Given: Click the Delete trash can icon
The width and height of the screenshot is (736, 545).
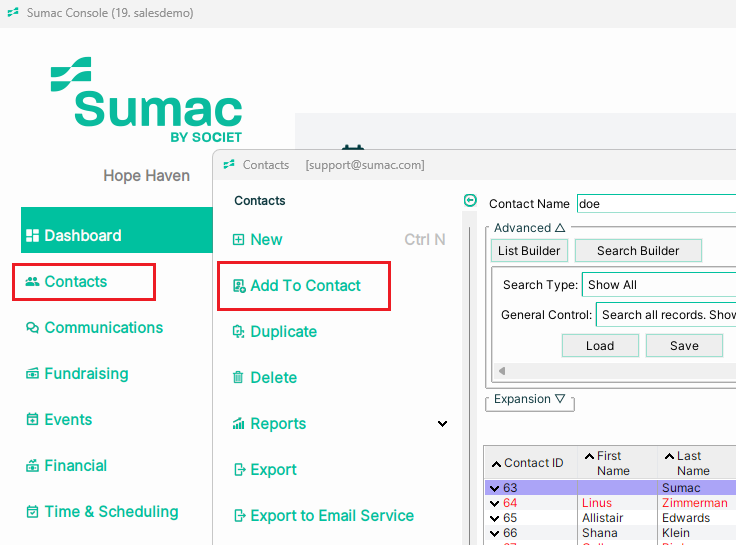Looking at the screenshot, I should (x=238, y=377).
